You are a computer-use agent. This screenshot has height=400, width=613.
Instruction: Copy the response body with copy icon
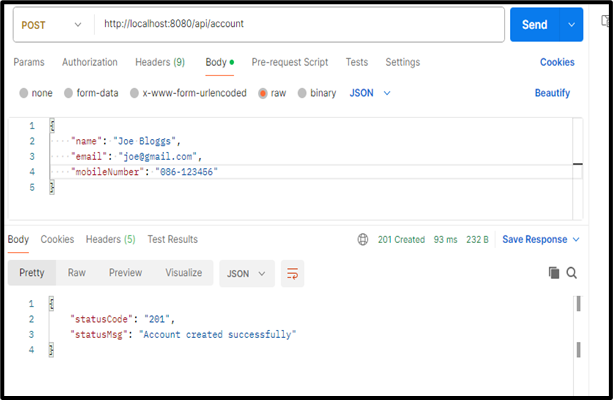(x=554, y=273)
